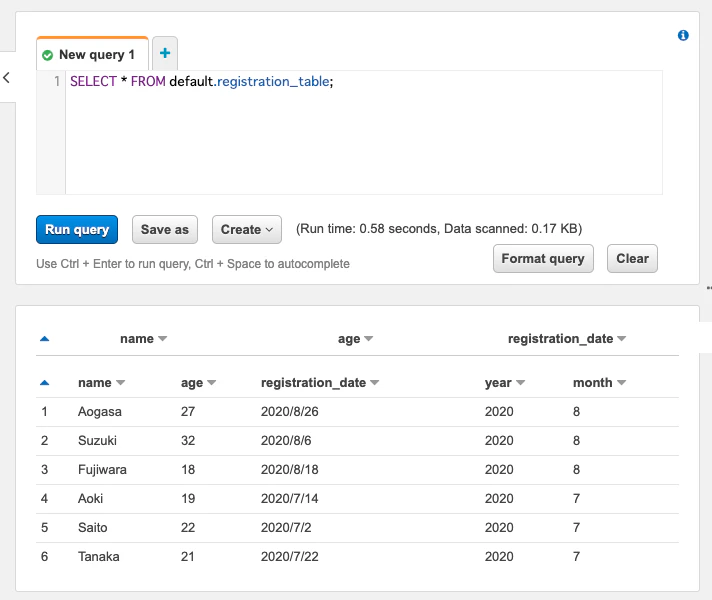Select the Tanaka name cell

click(x=99, y=557)
